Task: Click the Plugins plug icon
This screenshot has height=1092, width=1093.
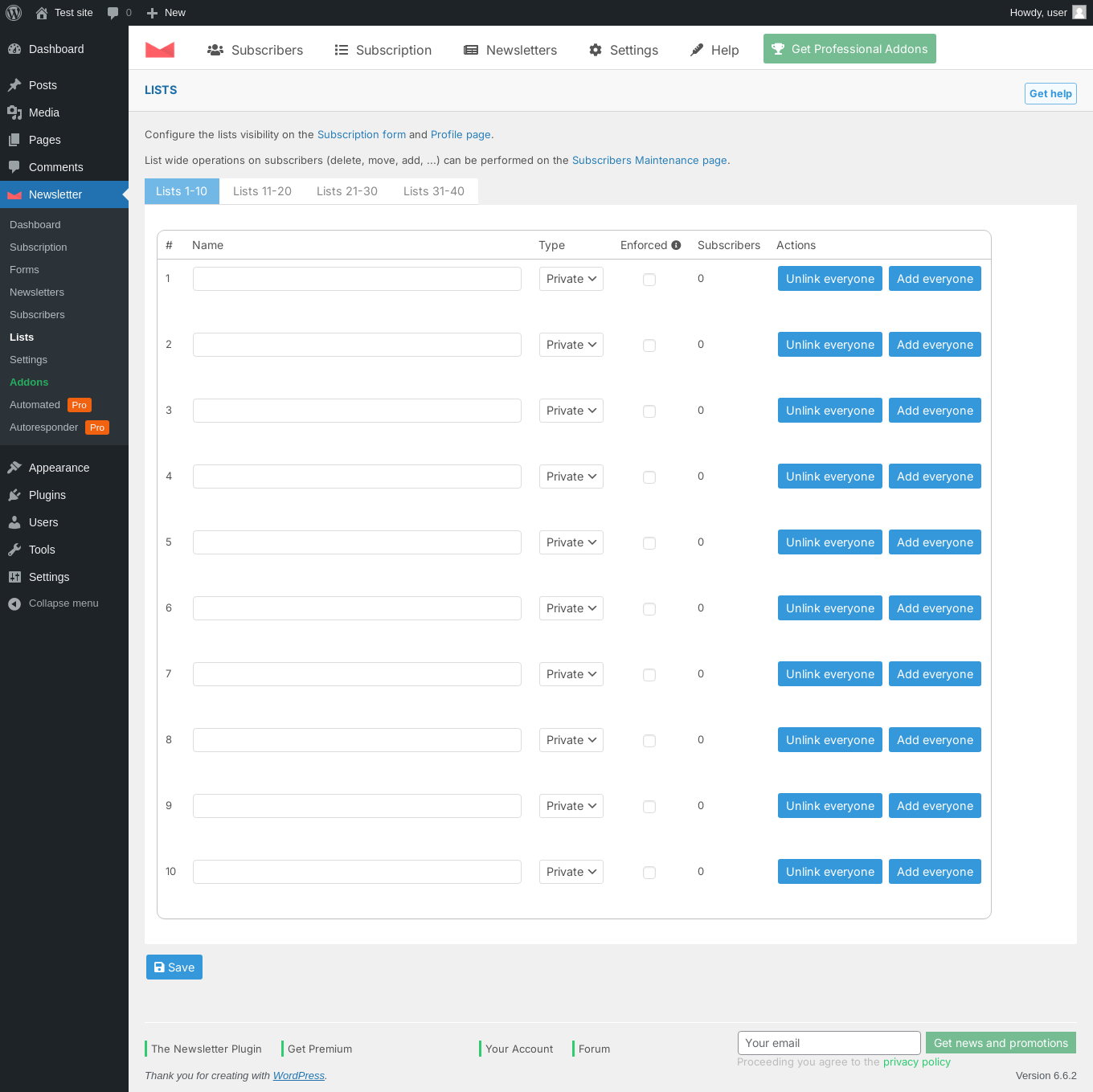Action: [x=14, y=495]
